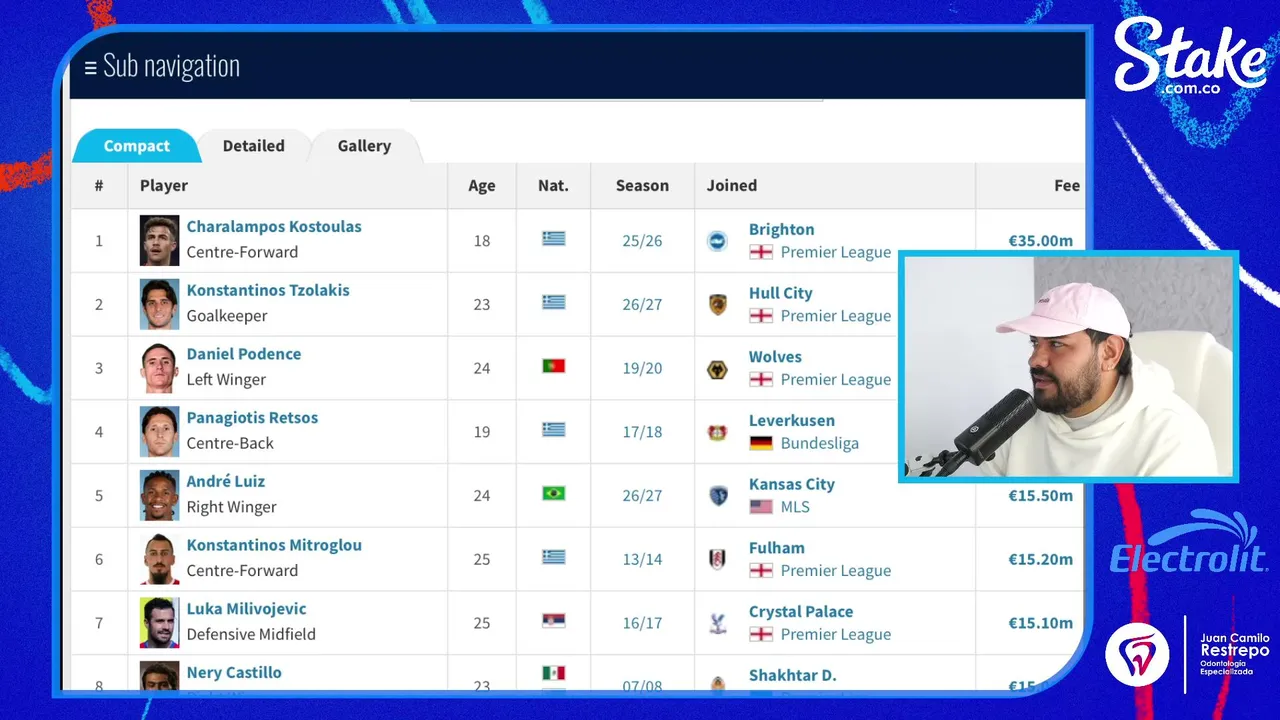Click England flag beside Crystal Palace's Premier League
The width and height of the screenshot is (1280, 720).
pos(761,634)
